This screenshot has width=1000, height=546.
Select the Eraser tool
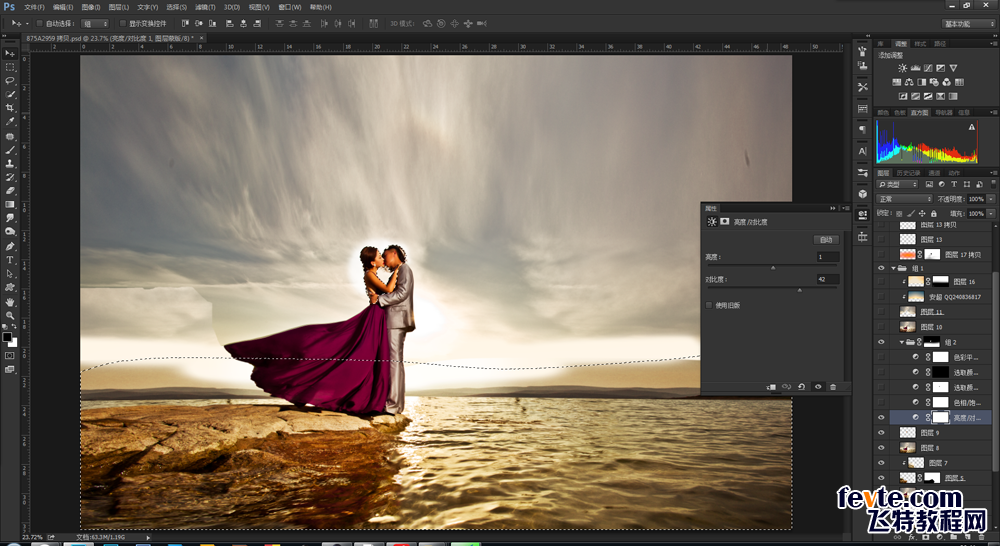click(x=10, y=191)
